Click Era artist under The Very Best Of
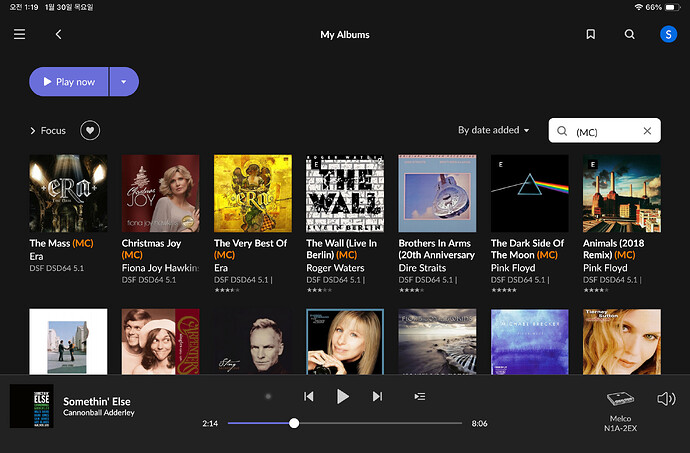690x453 pixels. [221, 268]
